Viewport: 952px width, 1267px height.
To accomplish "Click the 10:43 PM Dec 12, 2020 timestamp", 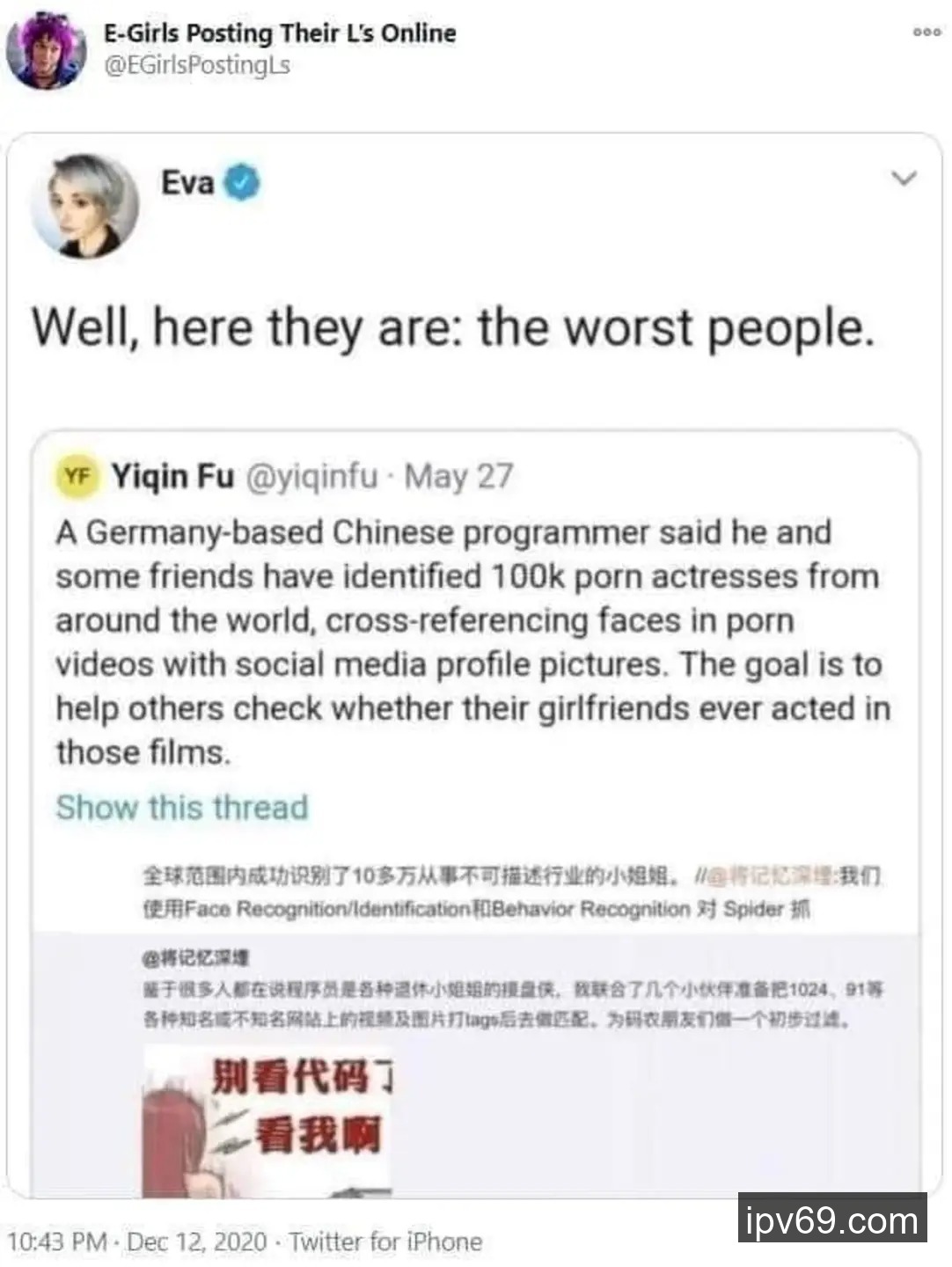I will [x=137, y=1241].
